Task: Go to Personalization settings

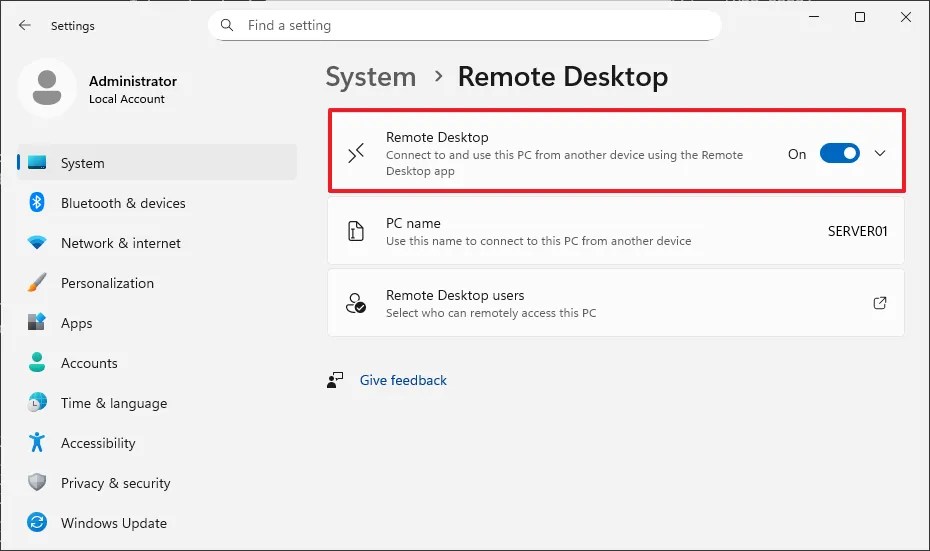Action: click(x=157, y=283)
